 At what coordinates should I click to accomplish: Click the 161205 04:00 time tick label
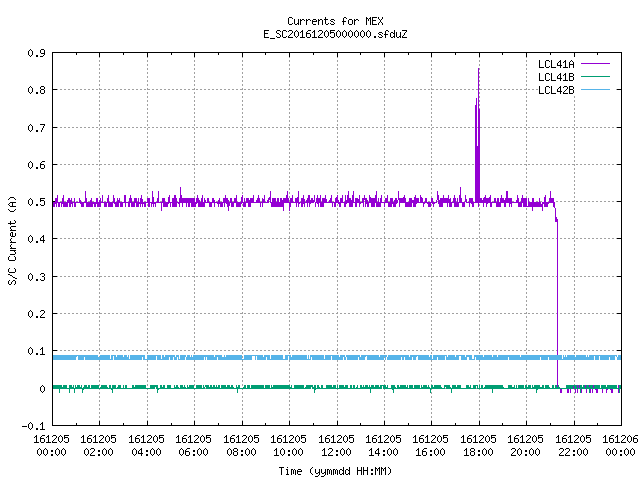pyautogui.click(x=146, y=446)
